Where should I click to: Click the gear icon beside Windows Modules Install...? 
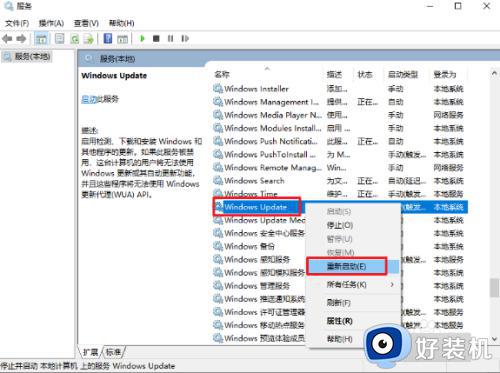218,128
